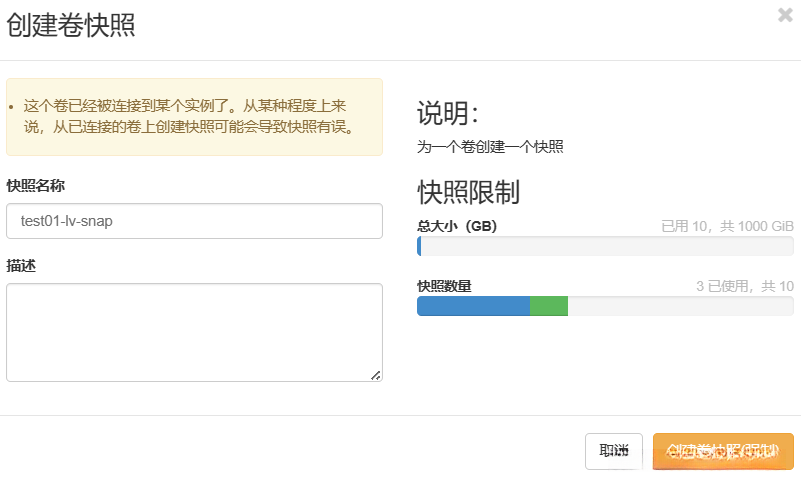Select the 描述 field label
The image size is (801, 480).
coord(22,265)
